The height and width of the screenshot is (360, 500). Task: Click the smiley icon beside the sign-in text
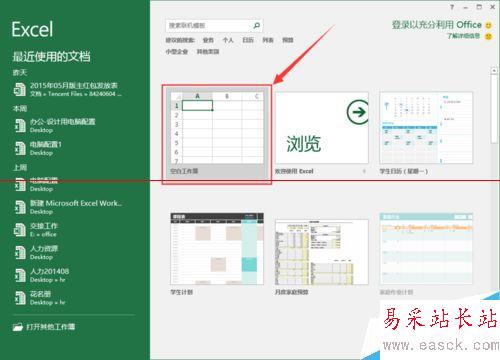tap(488, 25)
